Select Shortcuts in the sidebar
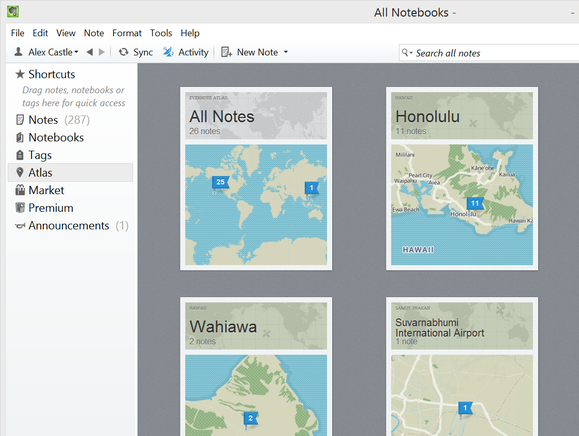This screenshot has width=579, height=436. (52, 74)
